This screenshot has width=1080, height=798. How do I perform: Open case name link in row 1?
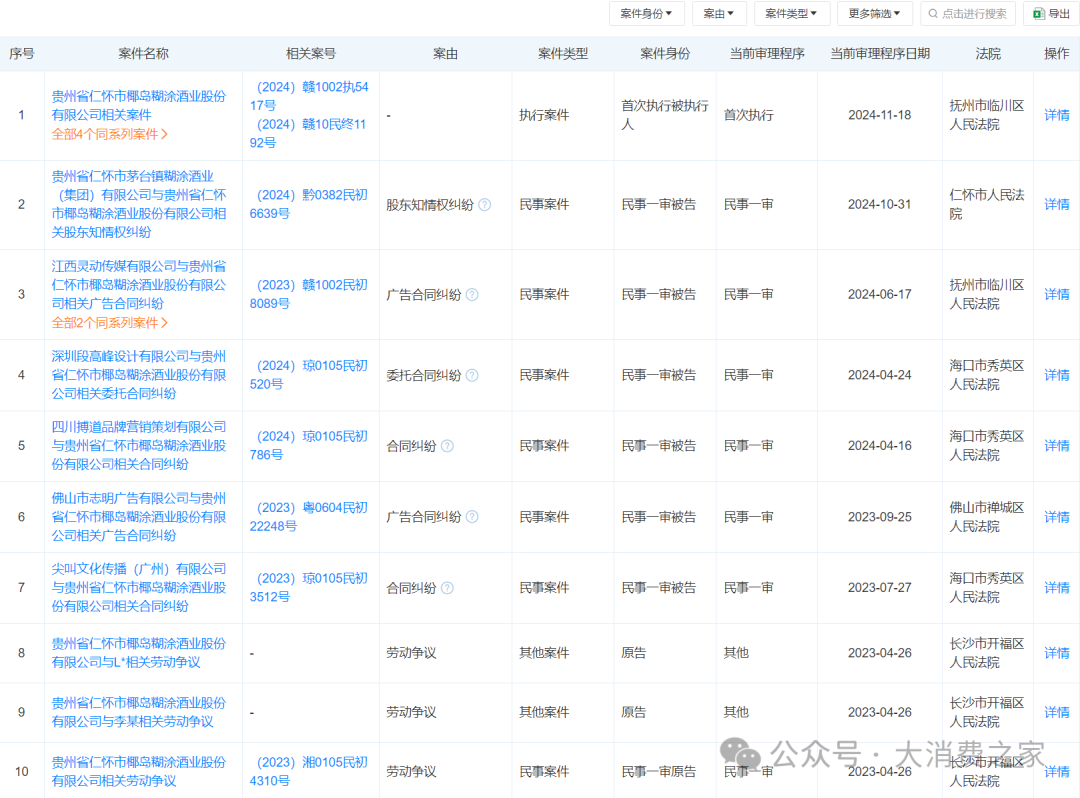138,105
